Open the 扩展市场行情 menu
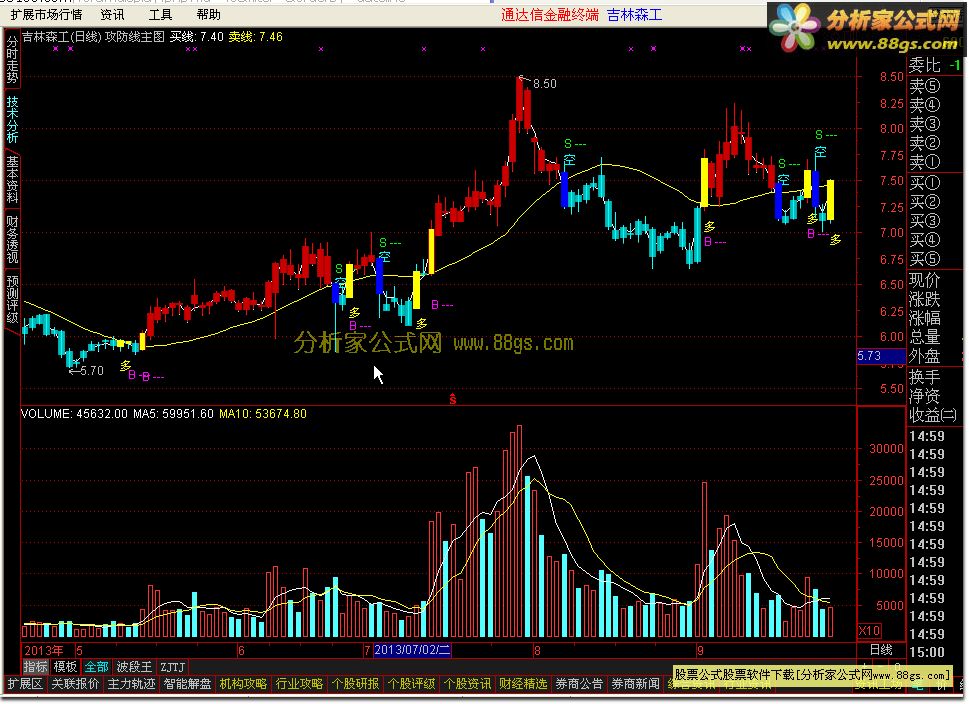Image resolution: width=969 pixels, height=704 pixels. [x=46, y=14]
